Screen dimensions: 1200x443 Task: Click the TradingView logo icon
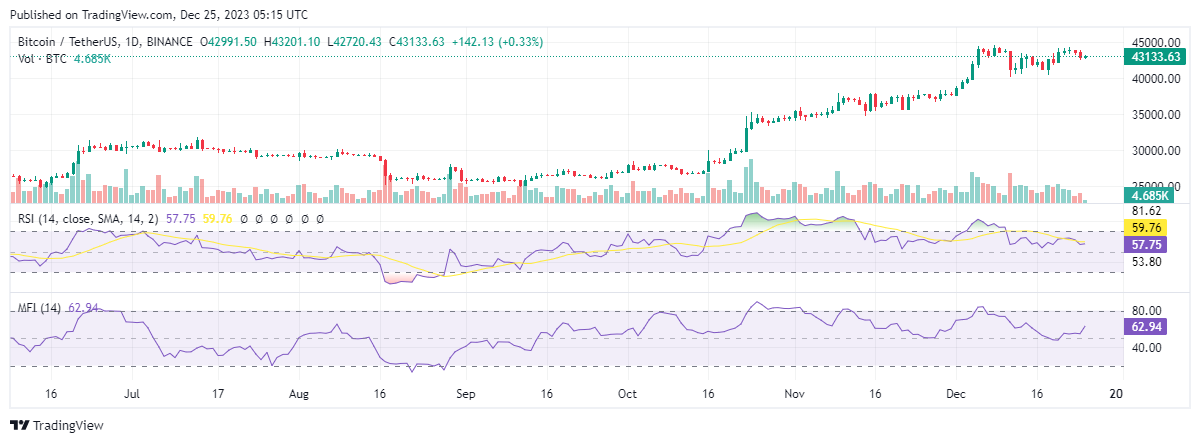click(x=19, y=426)
